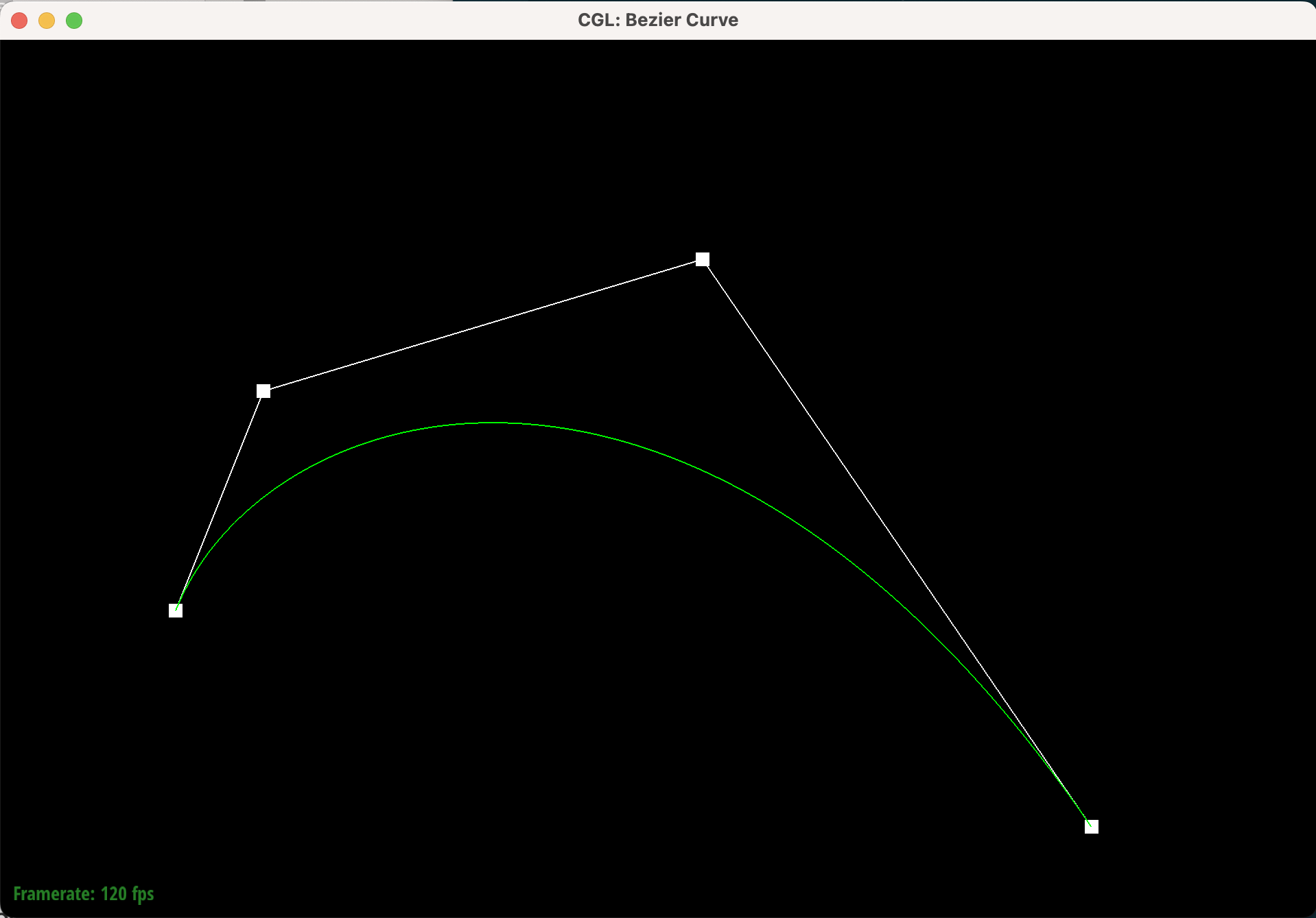Close the Bezier Curve window
The width and height of the screenshot is (1316, 918).
(19, 21)
